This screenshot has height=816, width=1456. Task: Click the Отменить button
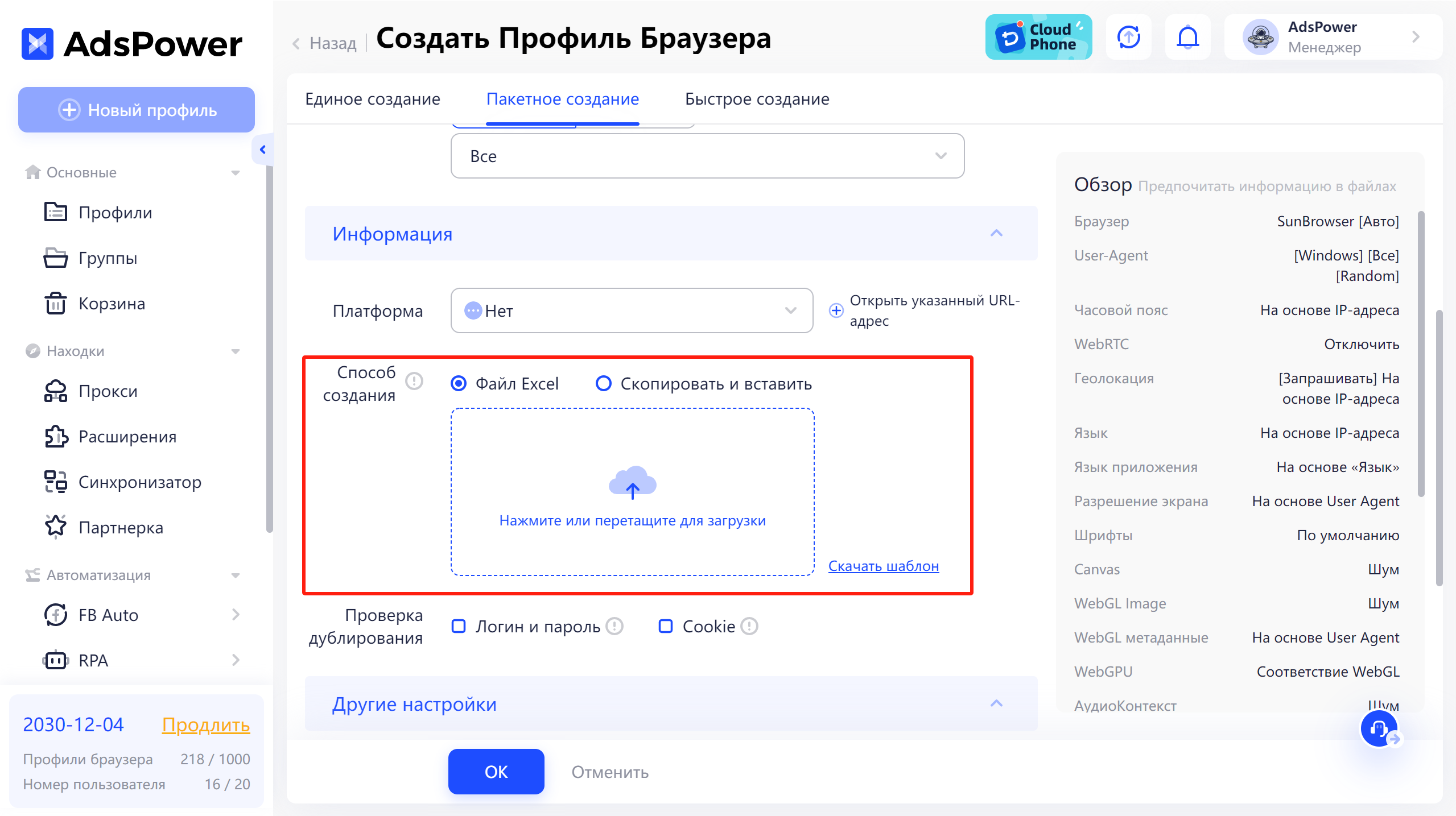610,772
